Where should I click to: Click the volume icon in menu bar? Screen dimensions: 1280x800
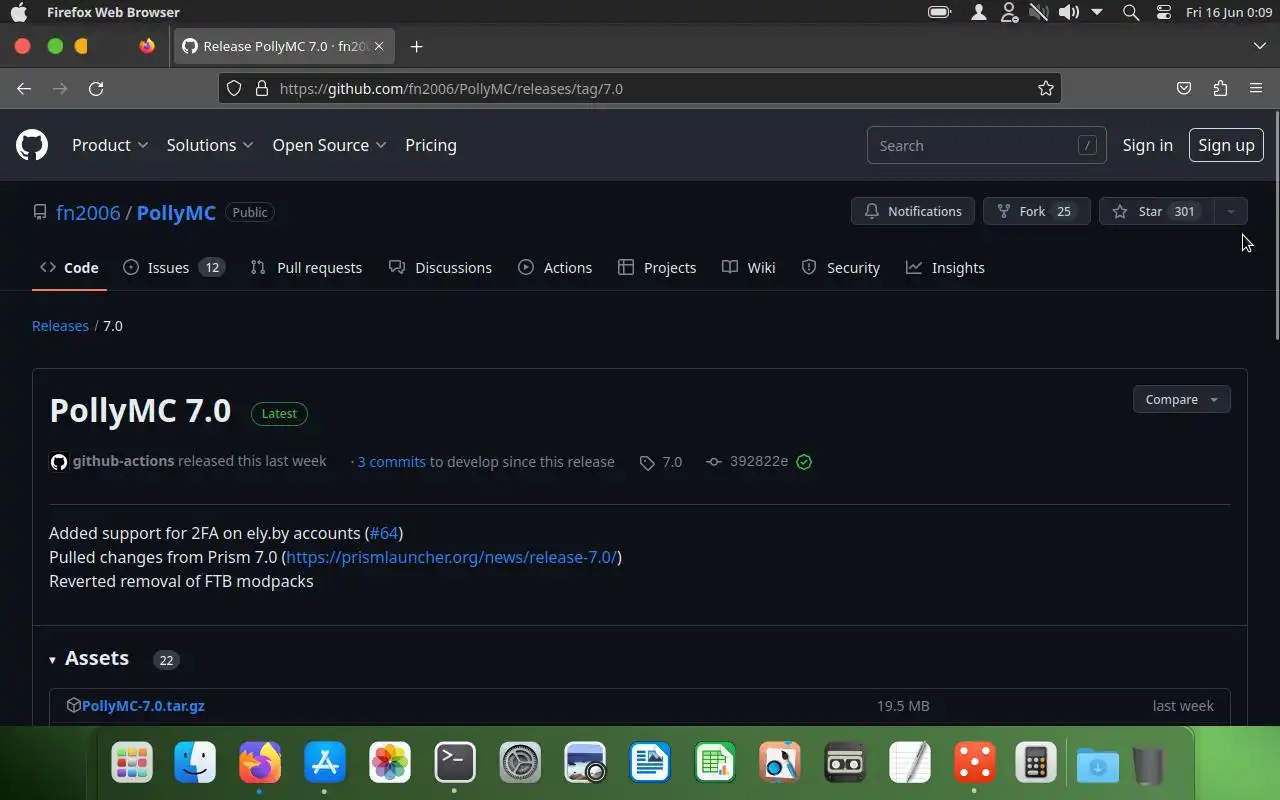click(x=1069, y=12)
